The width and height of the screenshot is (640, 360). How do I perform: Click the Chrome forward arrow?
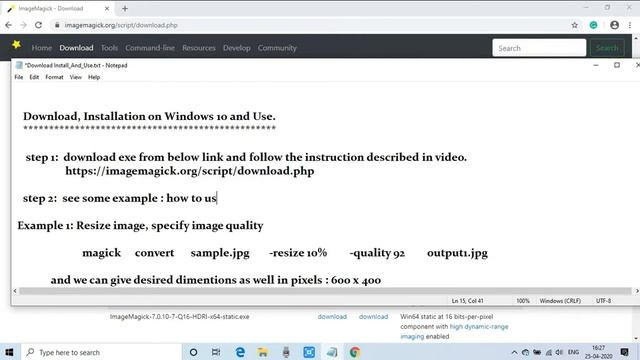click(x=23, y=25)
